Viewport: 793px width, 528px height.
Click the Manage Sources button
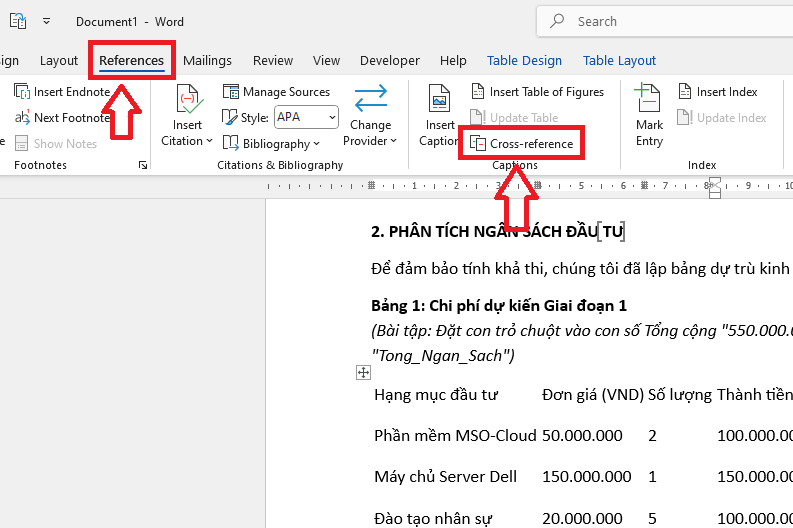[276, 92]
